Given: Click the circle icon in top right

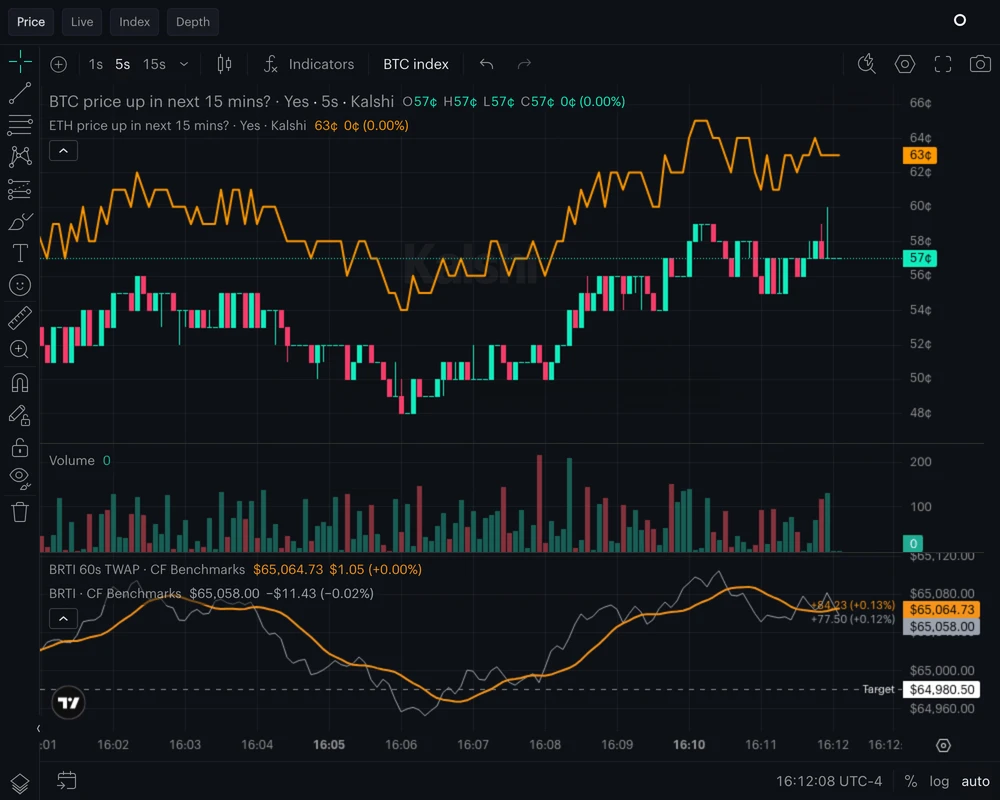Looking at the screenshot, I should click(x=959, y=20).
